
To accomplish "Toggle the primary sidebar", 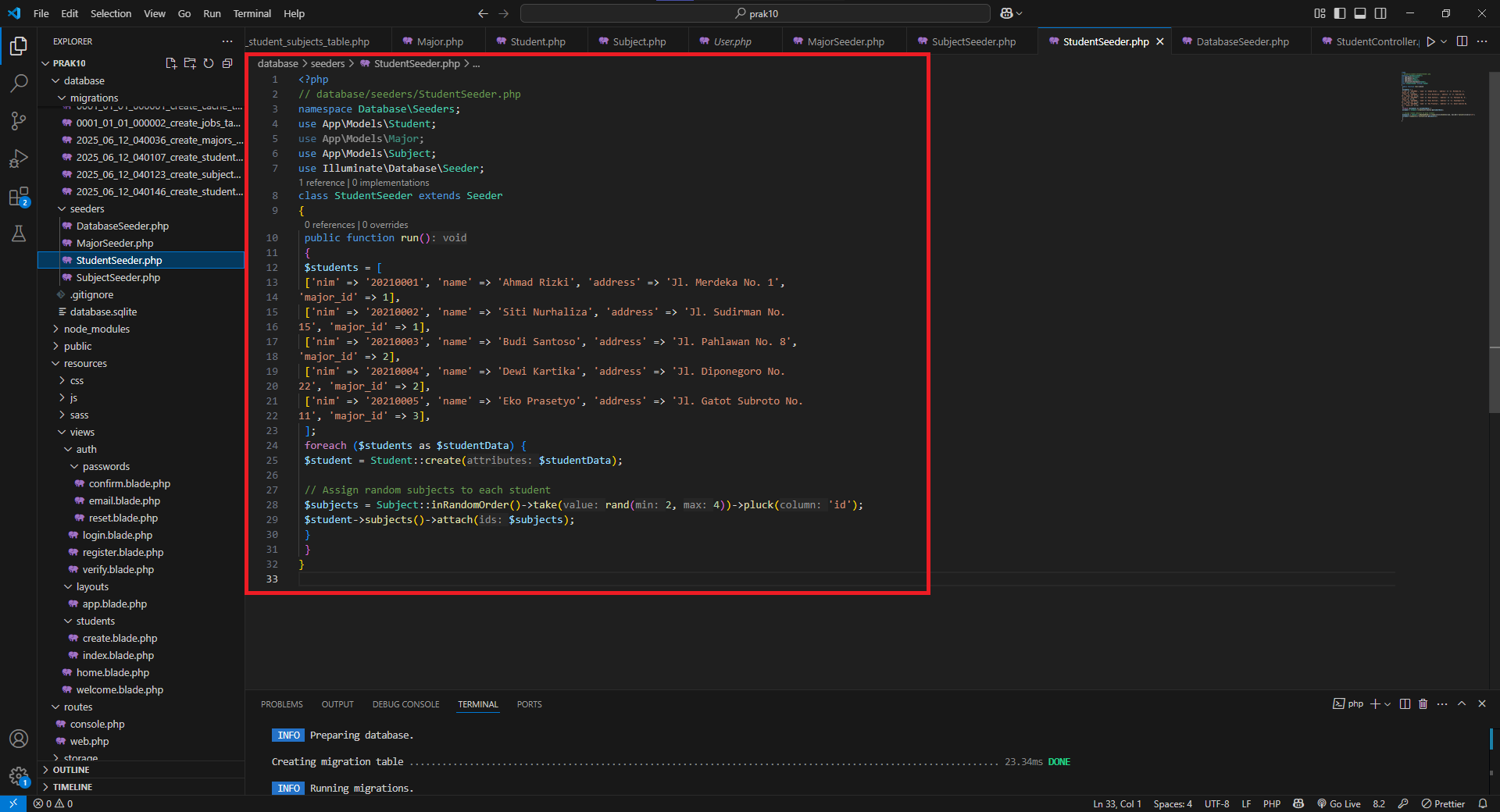I will (x=1340, y=13).
